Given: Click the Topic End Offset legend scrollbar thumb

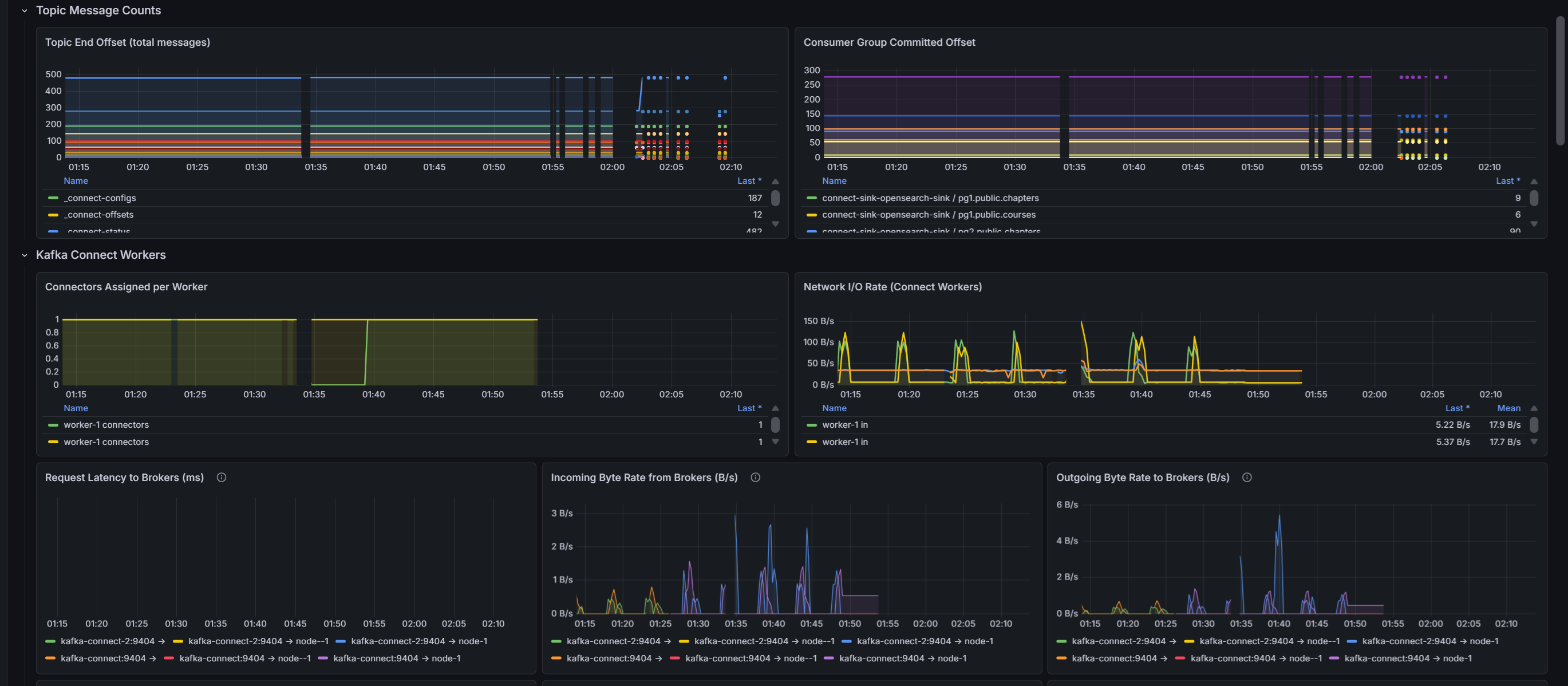Looking at the screenshot, I should click(776, 199).
